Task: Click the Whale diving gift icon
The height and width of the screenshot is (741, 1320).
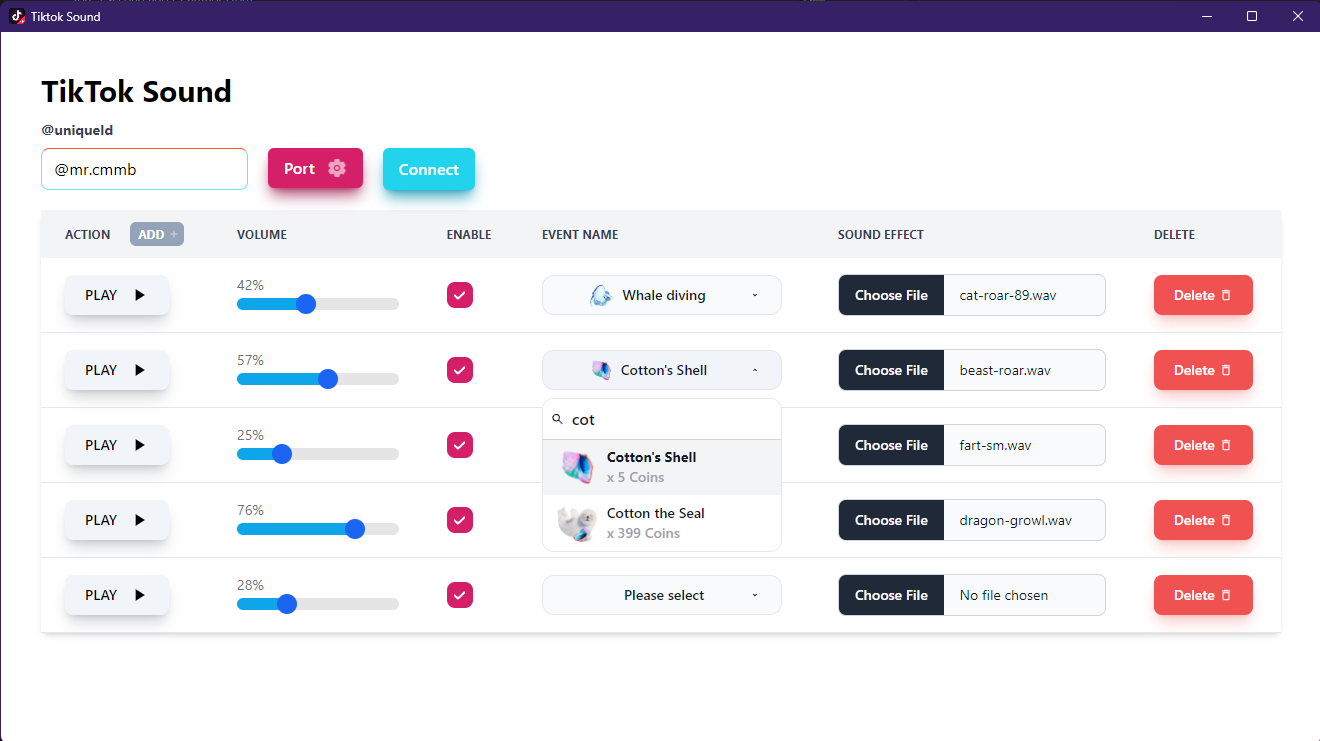Action: (600, 295)
